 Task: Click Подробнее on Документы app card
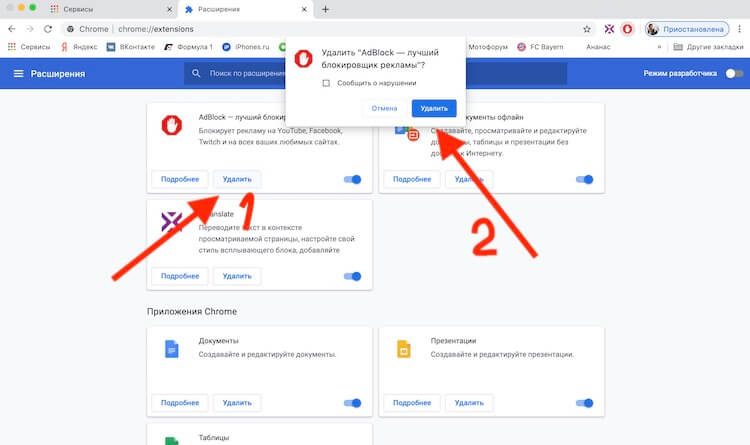click(180, 403)
